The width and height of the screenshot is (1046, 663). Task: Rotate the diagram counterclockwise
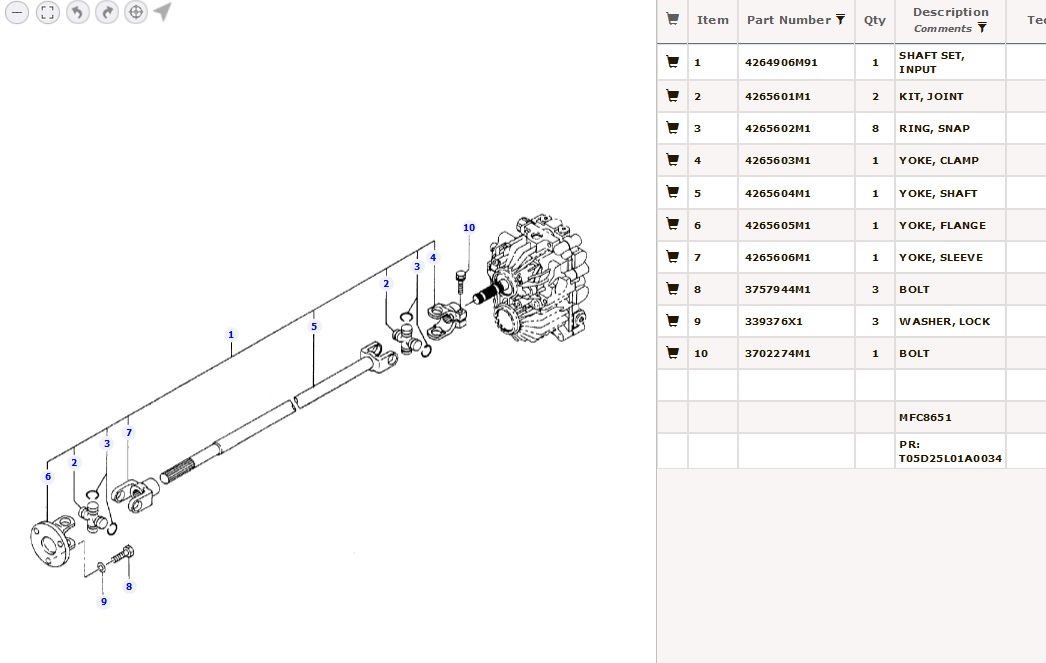coord(77,12)
